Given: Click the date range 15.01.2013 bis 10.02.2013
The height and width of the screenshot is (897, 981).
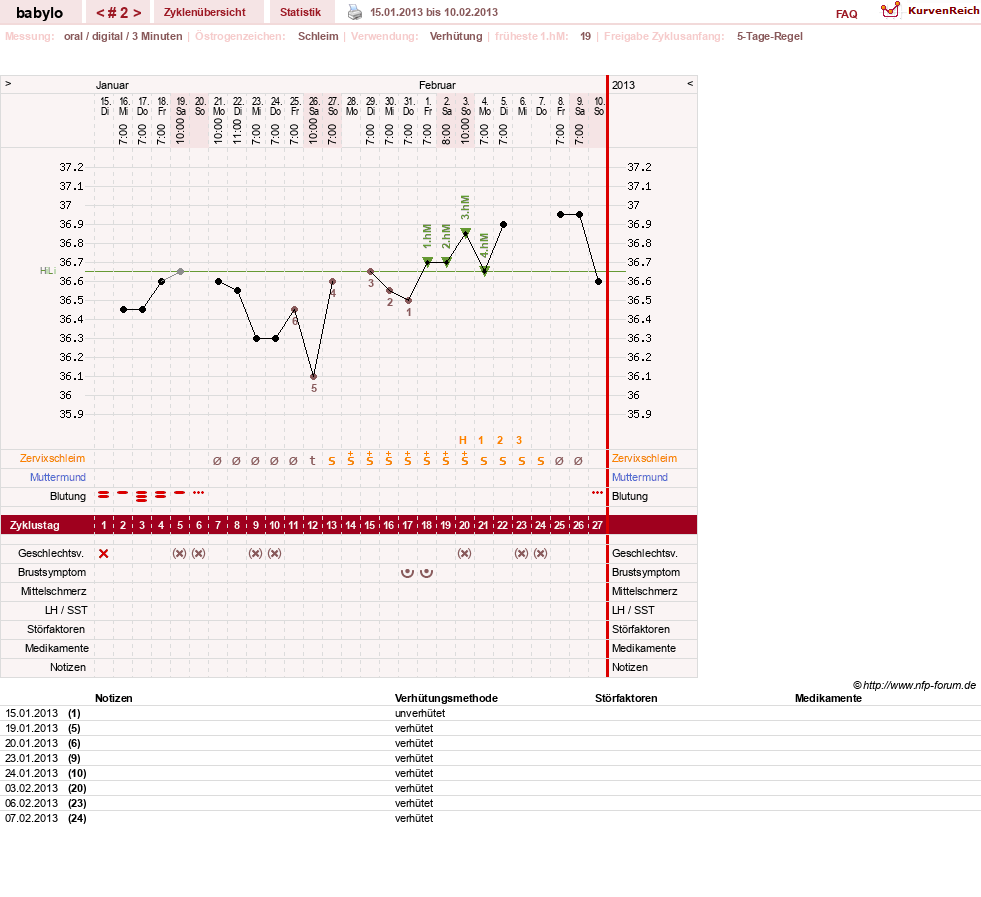Looking at the screenshot, I should click(434, 12).
